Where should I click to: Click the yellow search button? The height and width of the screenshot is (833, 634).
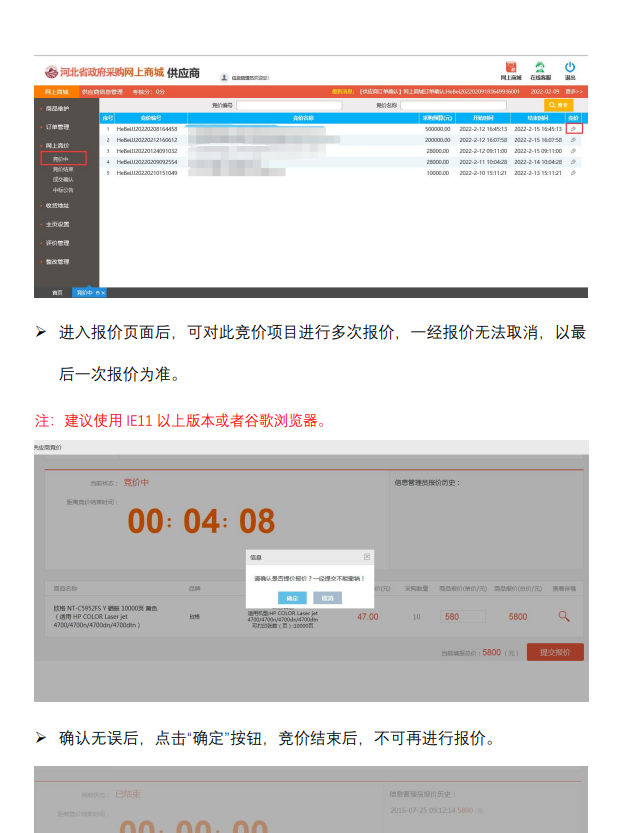coord(558,105)
